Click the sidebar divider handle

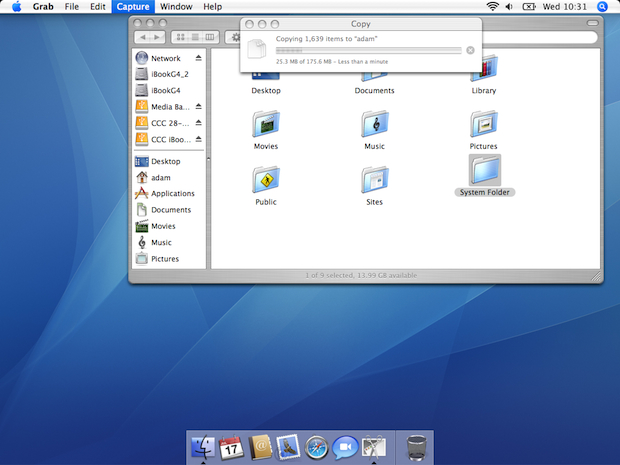tap(208, 159)
